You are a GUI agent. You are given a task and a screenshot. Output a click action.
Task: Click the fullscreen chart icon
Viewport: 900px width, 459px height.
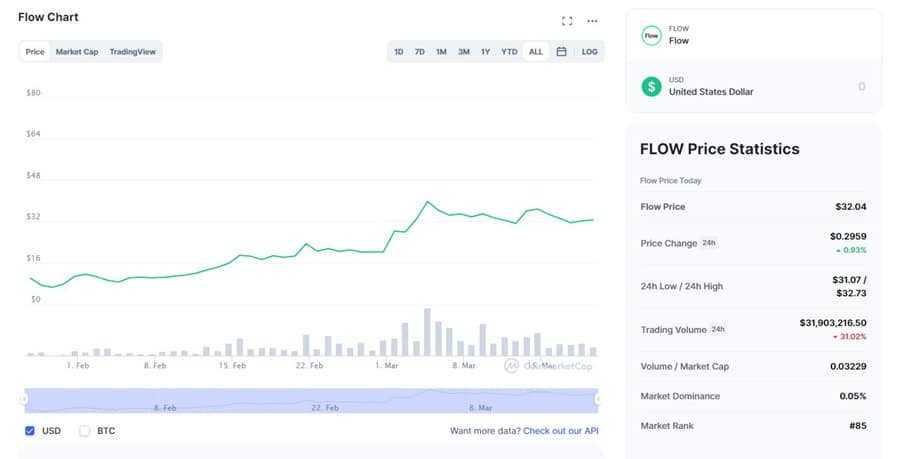tap(567, 20)
